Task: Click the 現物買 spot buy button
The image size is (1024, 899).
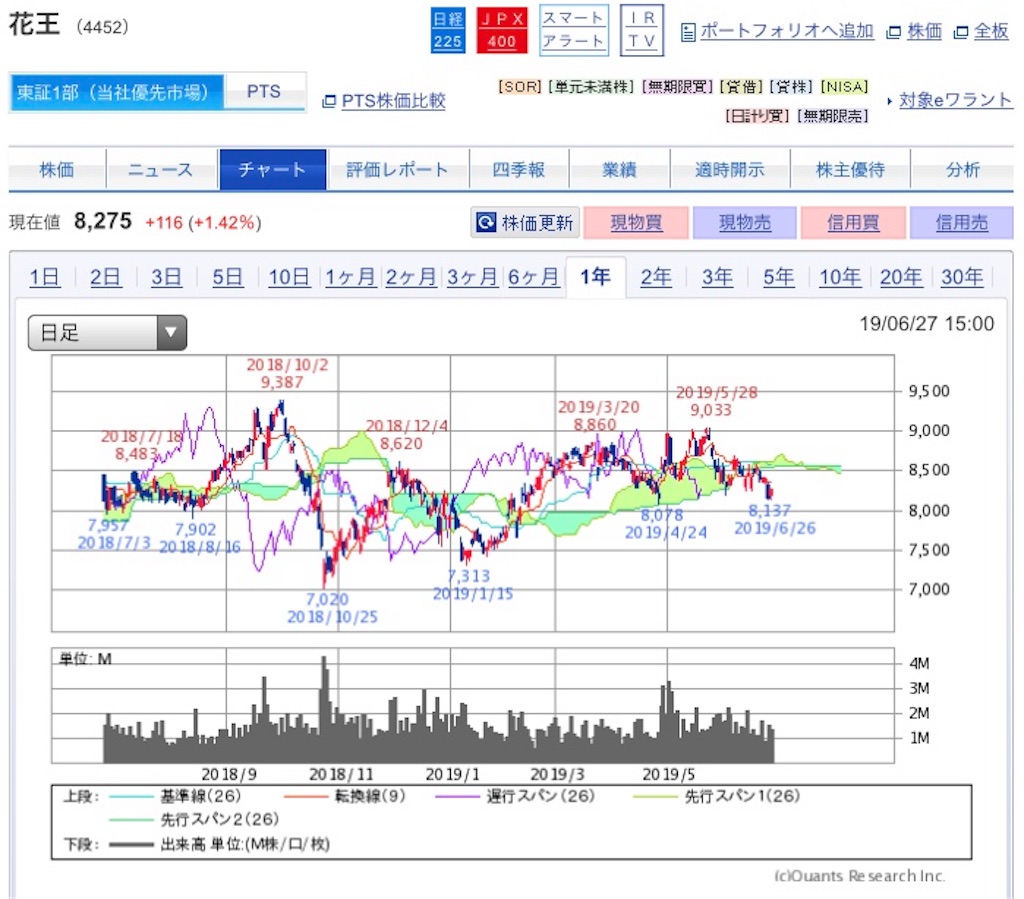Action: [x=636, y=223]
